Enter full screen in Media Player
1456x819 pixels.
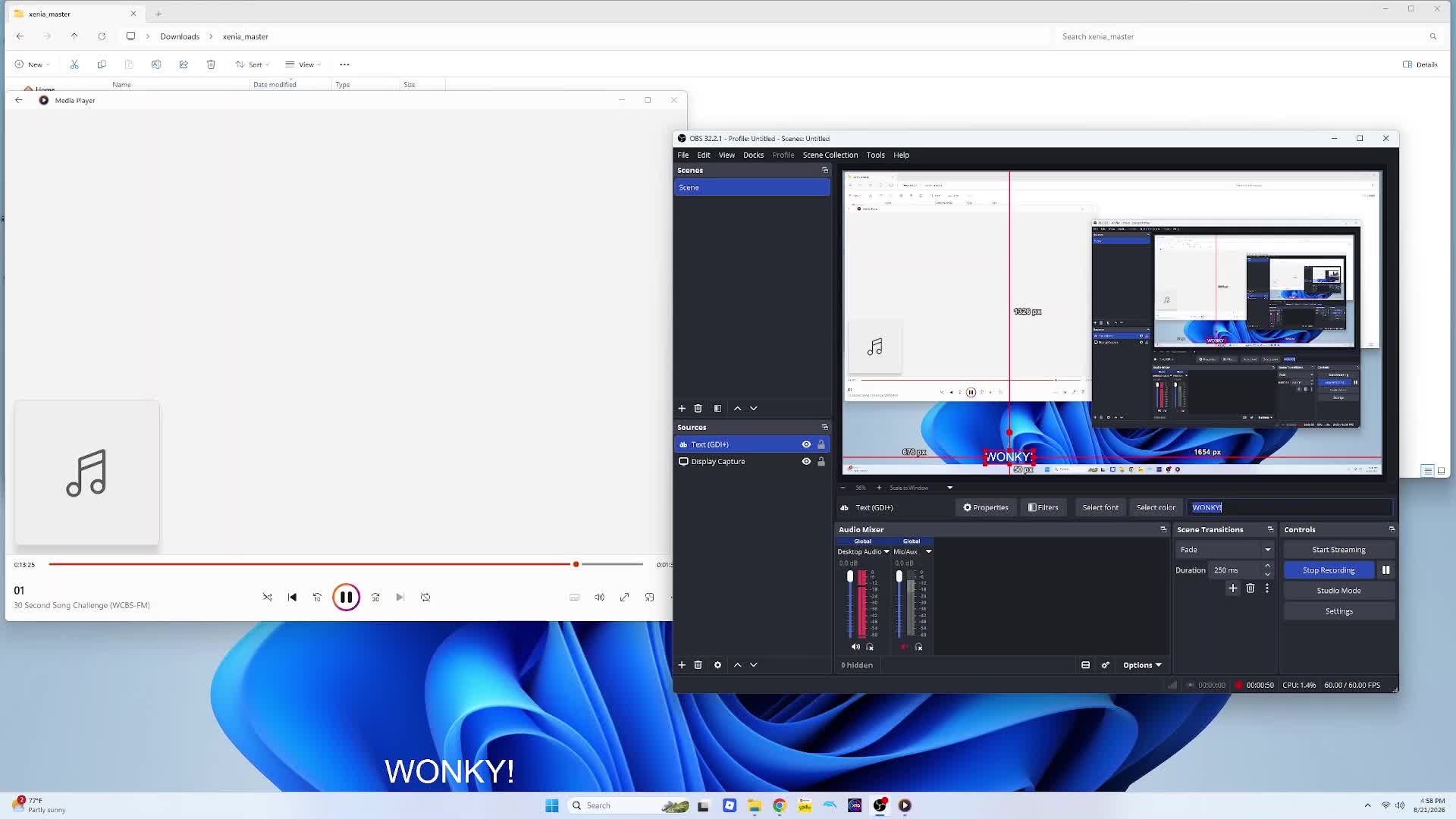coord(624,598)
